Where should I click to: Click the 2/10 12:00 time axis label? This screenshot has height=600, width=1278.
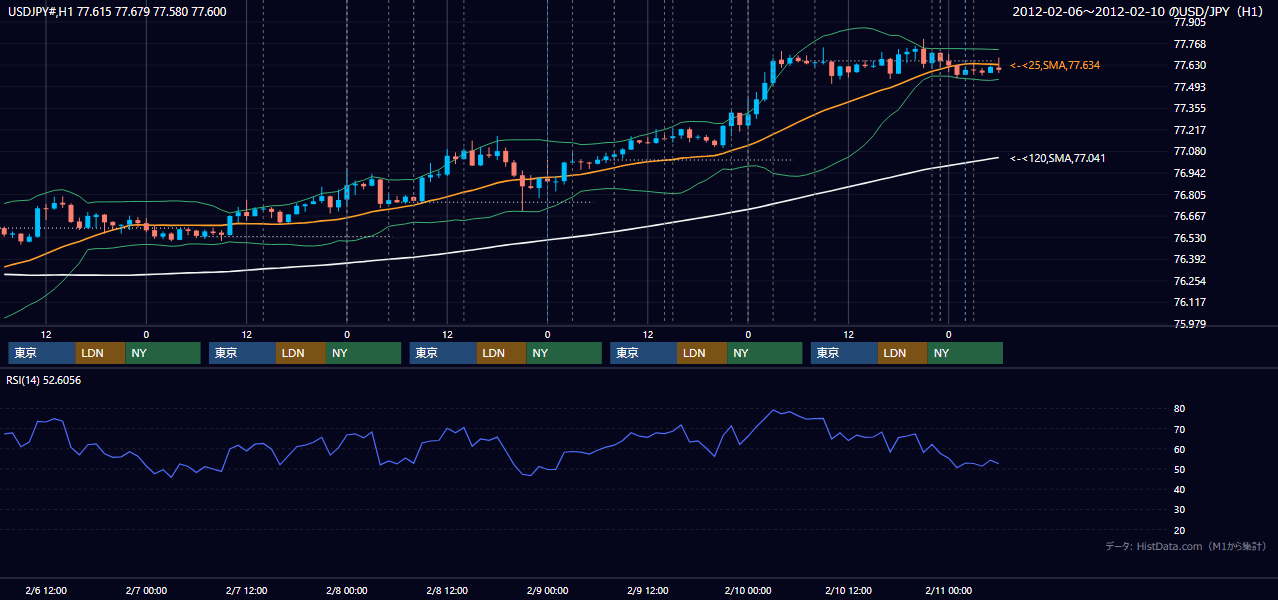(x=848, y=590)
